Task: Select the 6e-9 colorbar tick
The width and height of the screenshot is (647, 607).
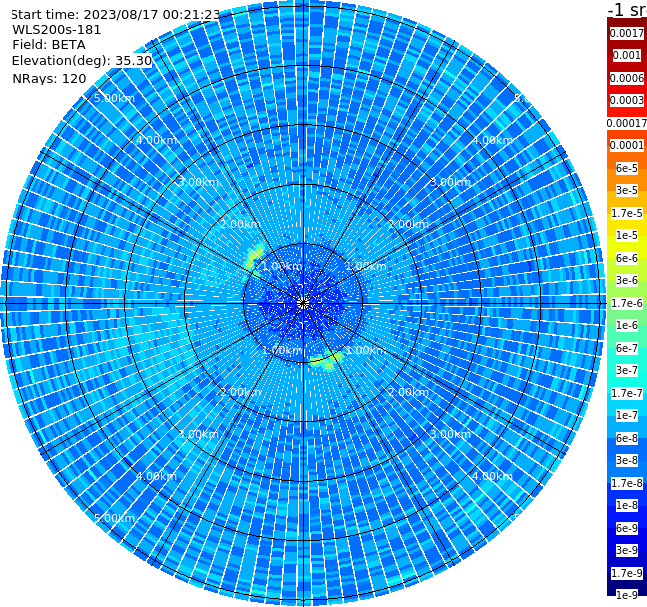Action: coord(627,528)
